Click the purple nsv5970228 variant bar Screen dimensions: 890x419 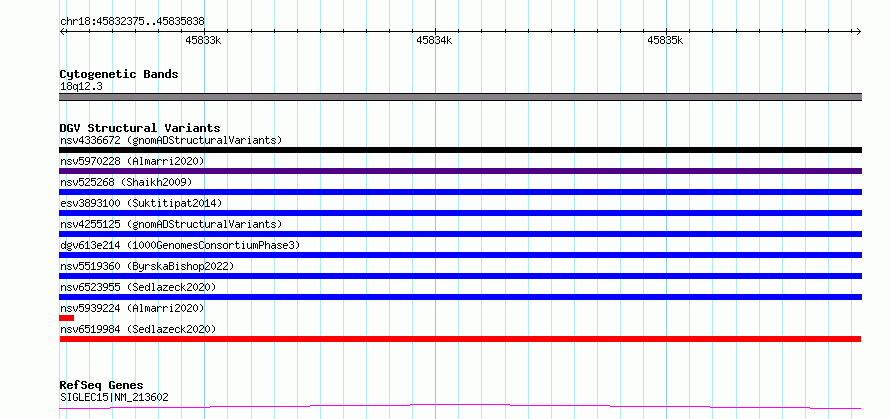(460, 171)
